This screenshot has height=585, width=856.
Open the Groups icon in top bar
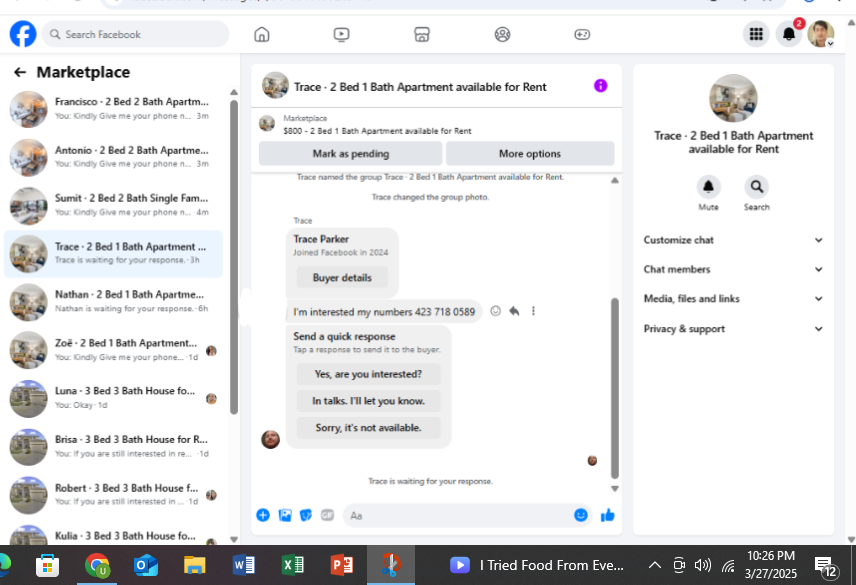pos(502,34)
